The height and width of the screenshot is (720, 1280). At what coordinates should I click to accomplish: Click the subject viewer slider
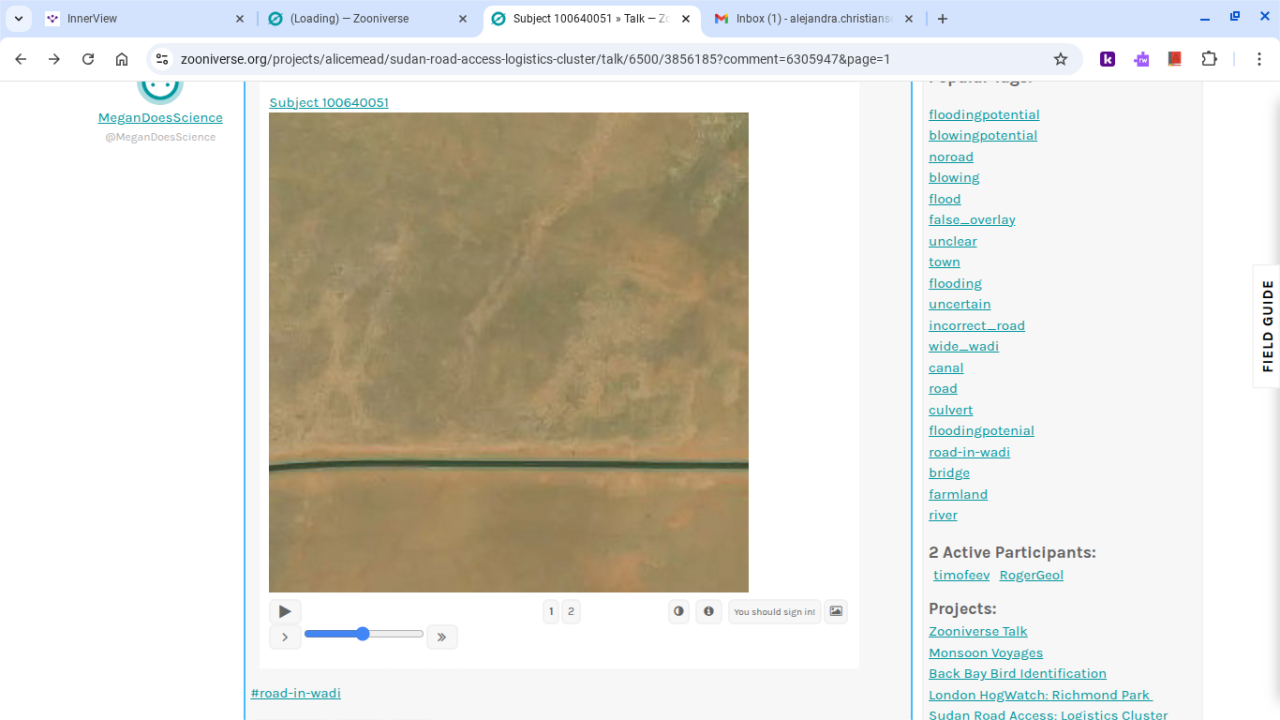pos(364,634)
